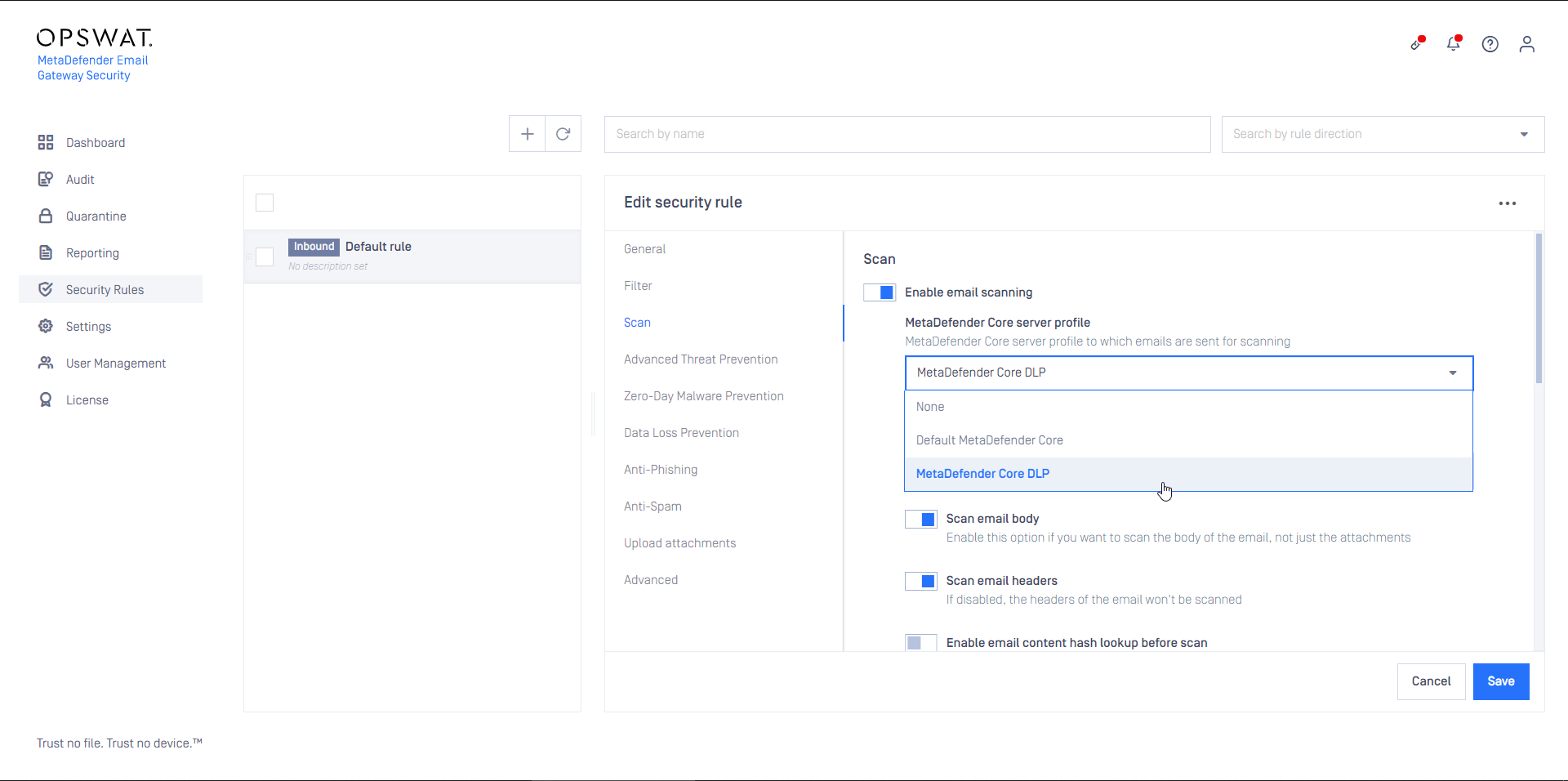The image size is (1568, 781).
Task: Open the notifications bell icon
Action: coord(1453,44)
